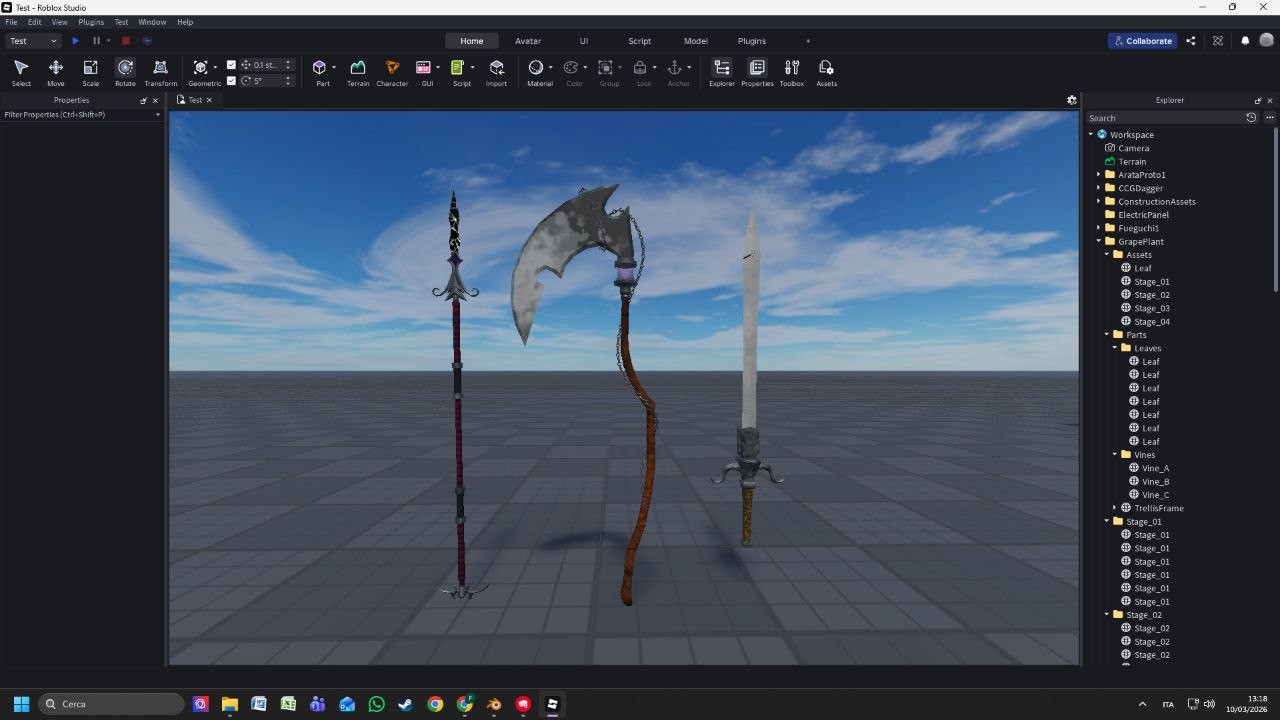
Task: Open the Terrain editor
Action: pos(357,70)
